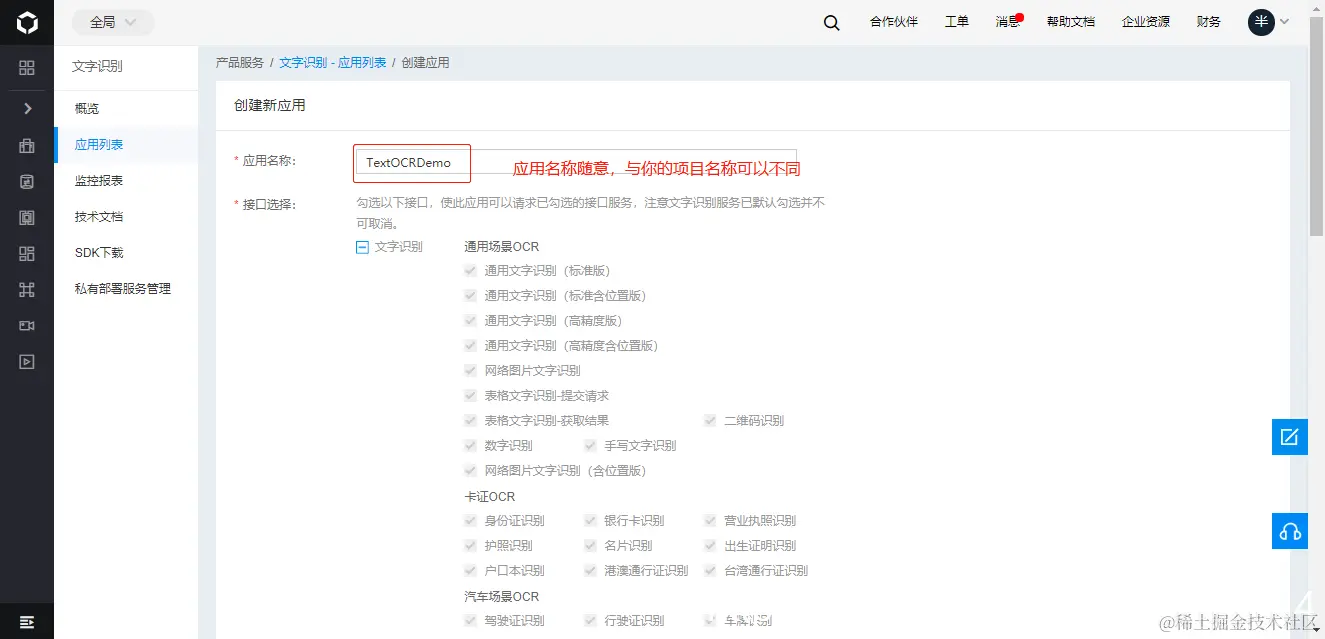Click the cube logo icon at top left
The width and height of the screenshot is (1325, 639).
26,21
